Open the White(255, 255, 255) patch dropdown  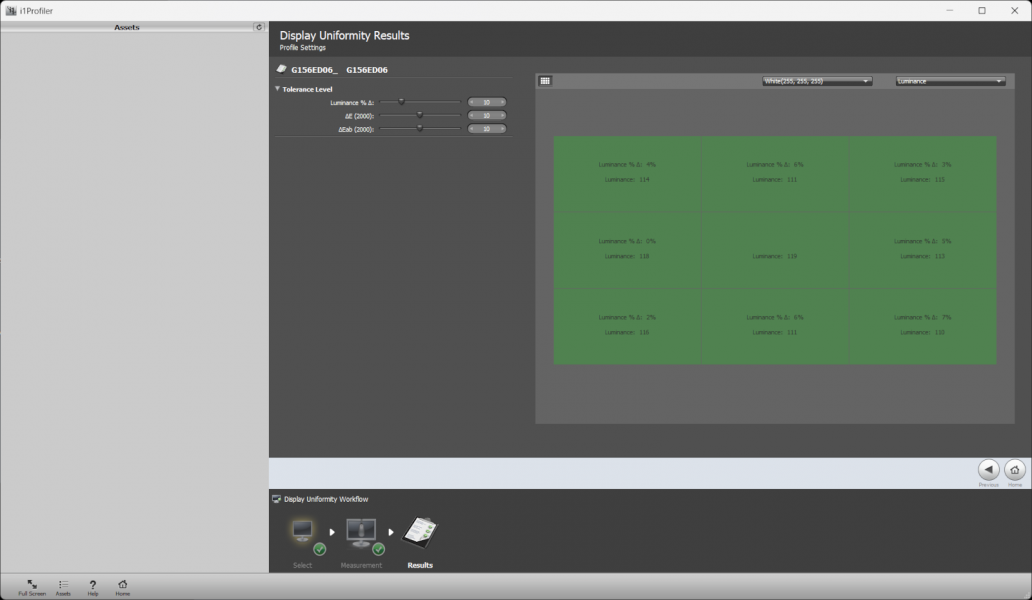(817, 81)
